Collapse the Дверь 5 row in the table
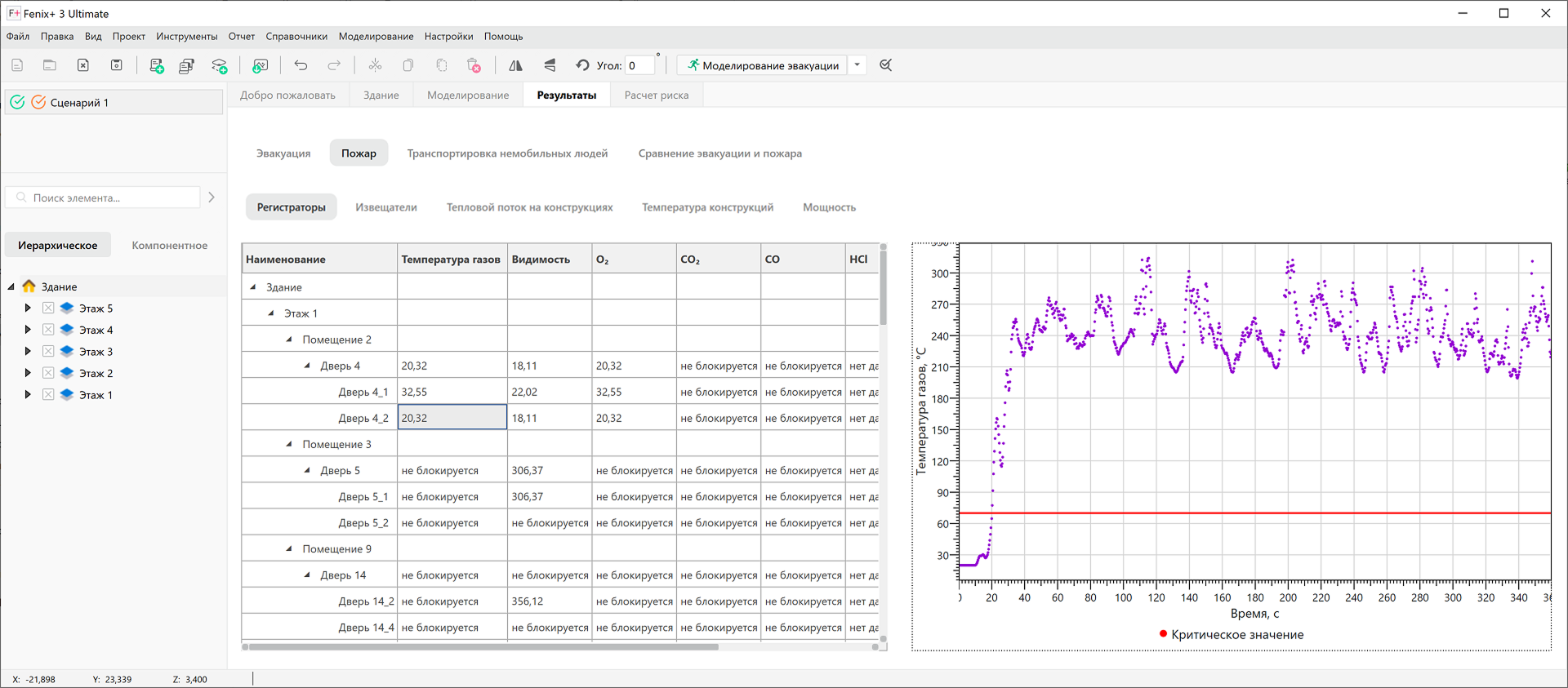 click(307, 470)
